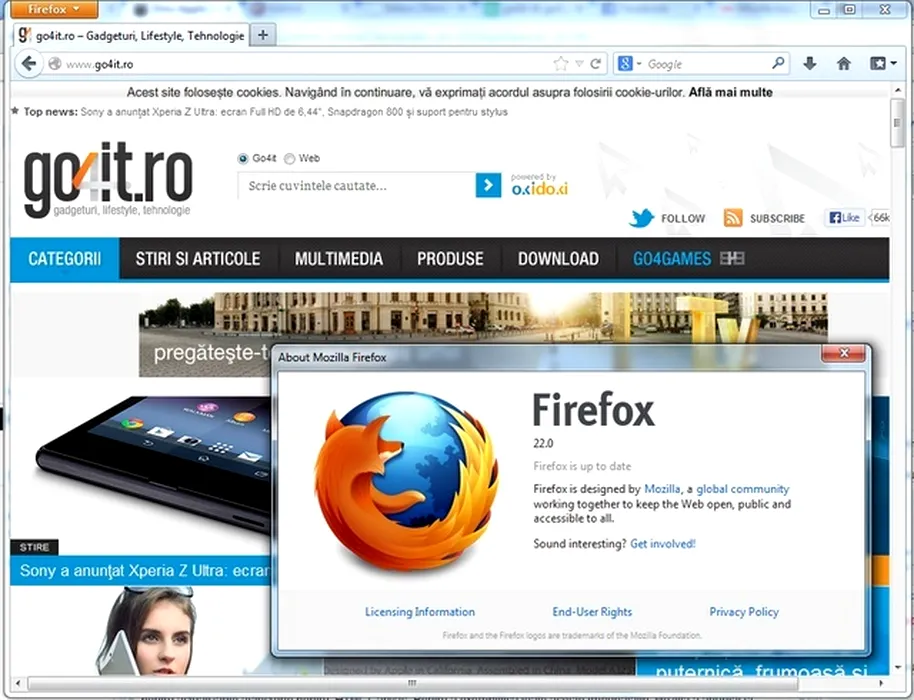Click the www.go4it.ro address bar

[x=303, y=64]
